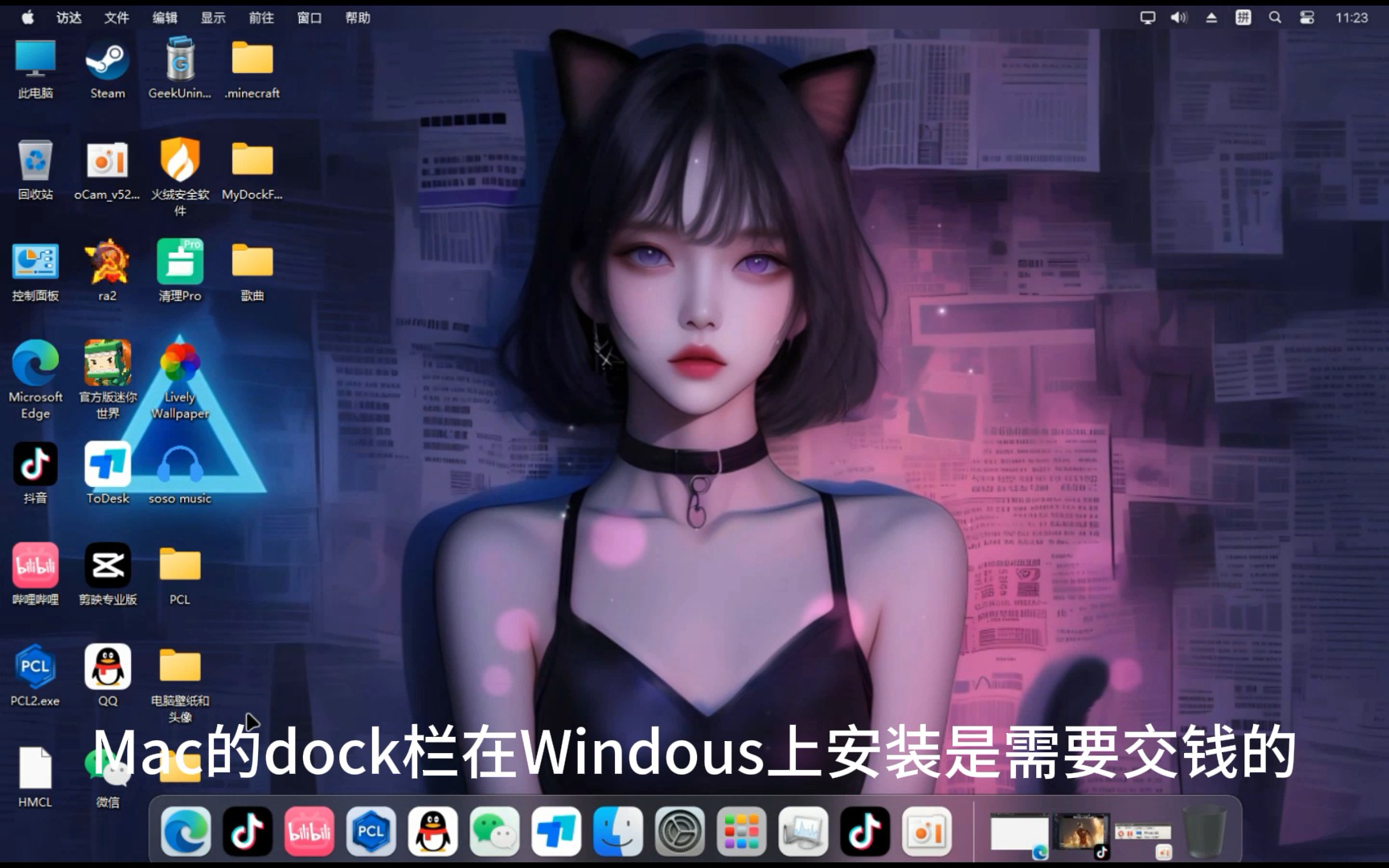Screen dimensions: 1389x868
Task: Open bilibili from the dock
Action: pos(309,831)
